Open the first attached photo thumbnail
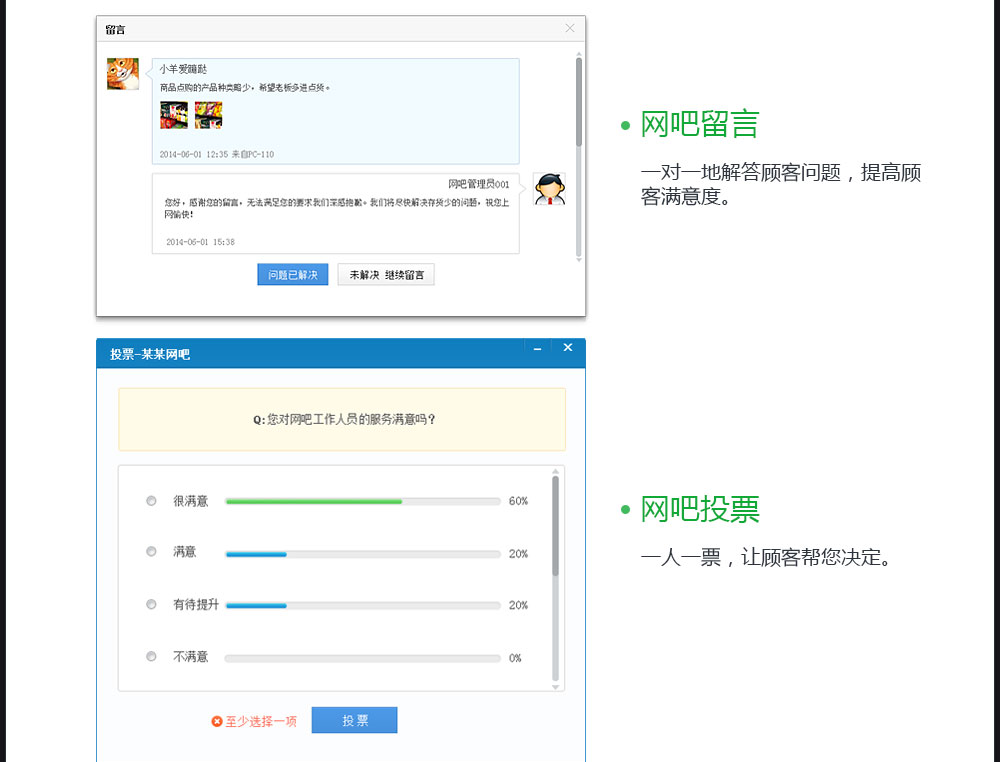This screenshot has height=762, width=1000. [x=174, y=115]
